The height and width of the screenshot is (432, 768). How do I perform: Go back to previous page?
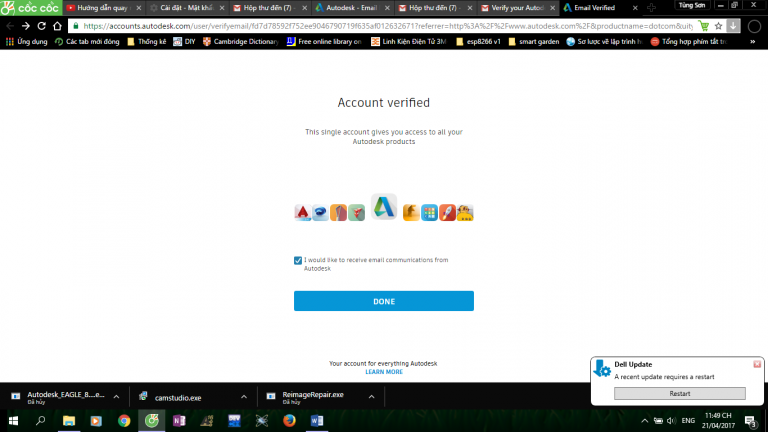click(x=10, y=26)
